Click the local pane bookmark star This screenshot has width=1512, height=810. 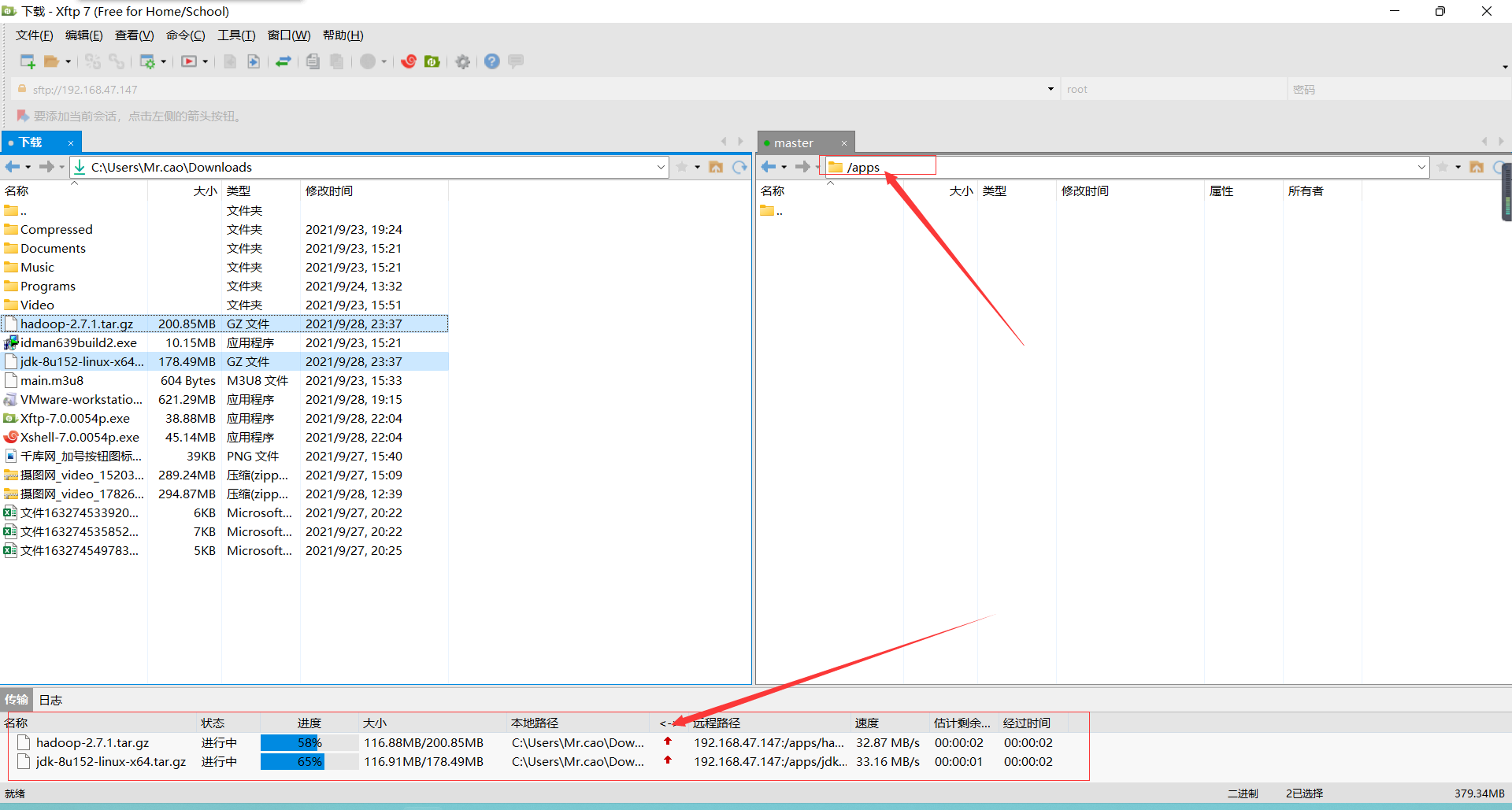(x=682, y=167)
